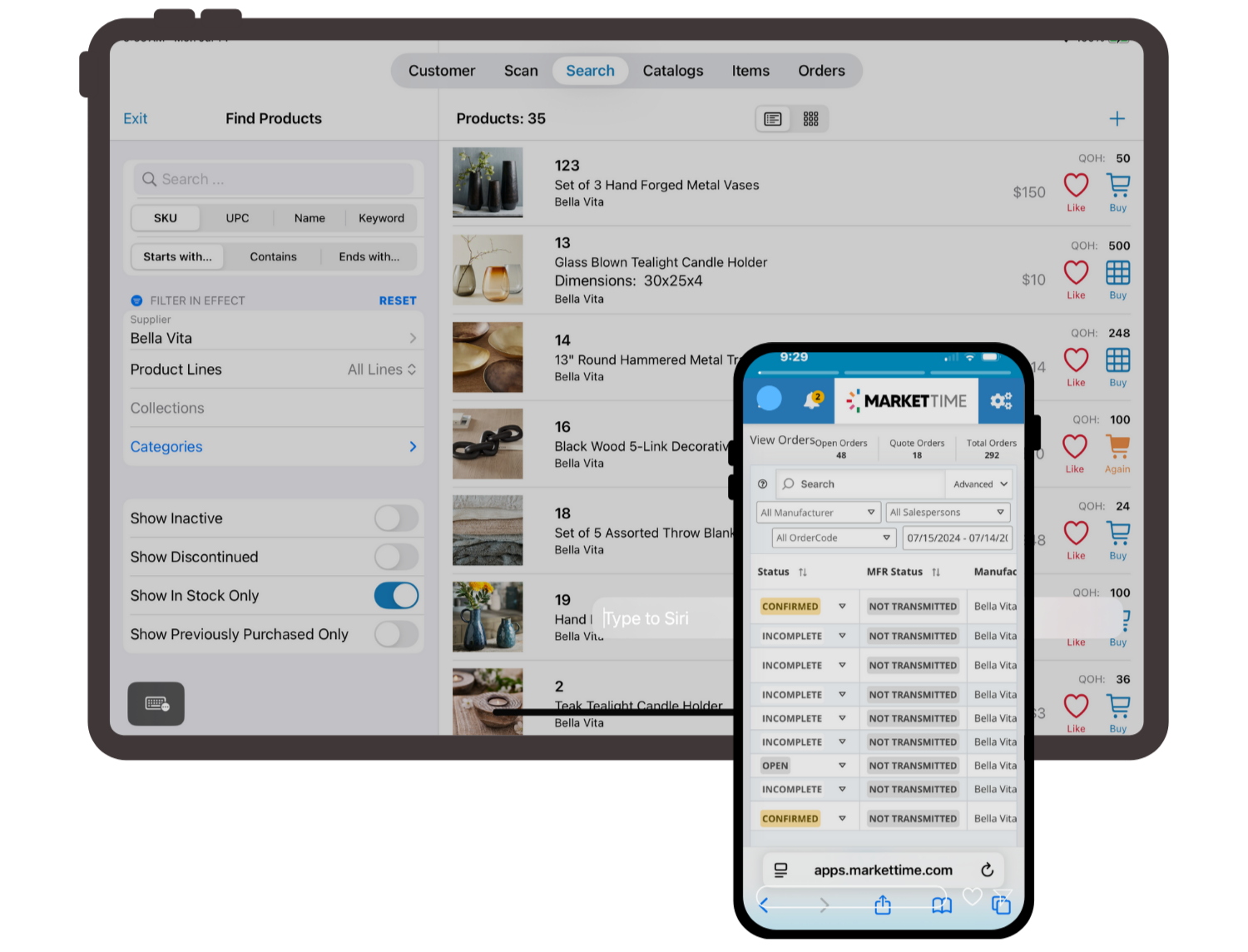The width and height of the screenshot is (1248, 952).
Task: Open the Orders tab
Action: tap(821, 71)
